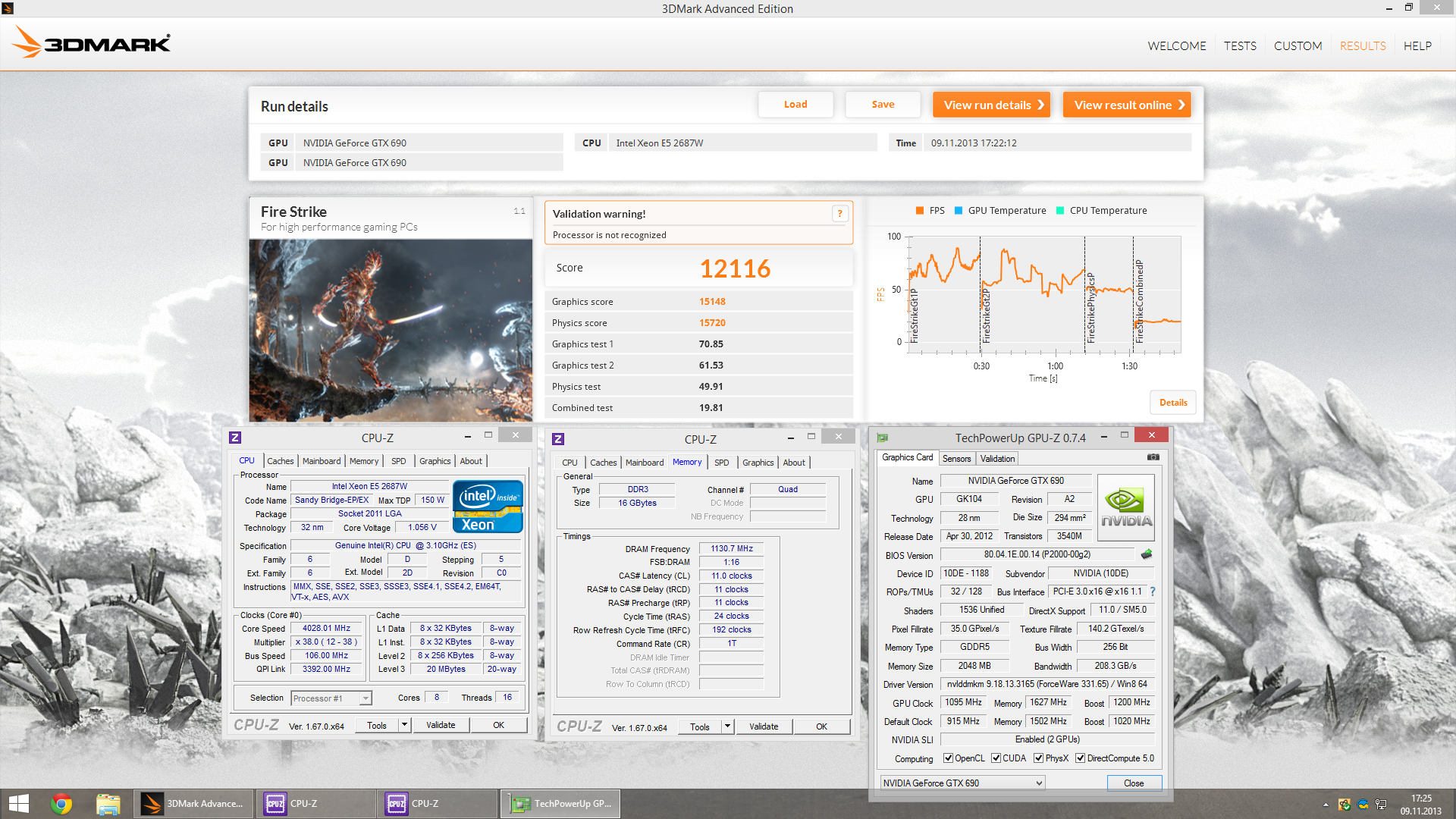Open the Windows Start button
This screenshot has height=819, width=1456.
19,803
